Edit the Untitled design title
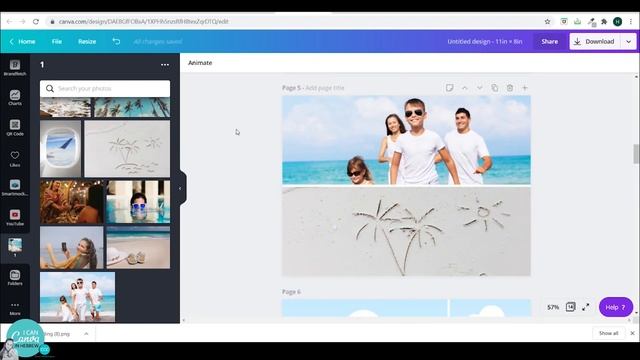The height and width of the screenshot is (360, 640). pos(484,41)
